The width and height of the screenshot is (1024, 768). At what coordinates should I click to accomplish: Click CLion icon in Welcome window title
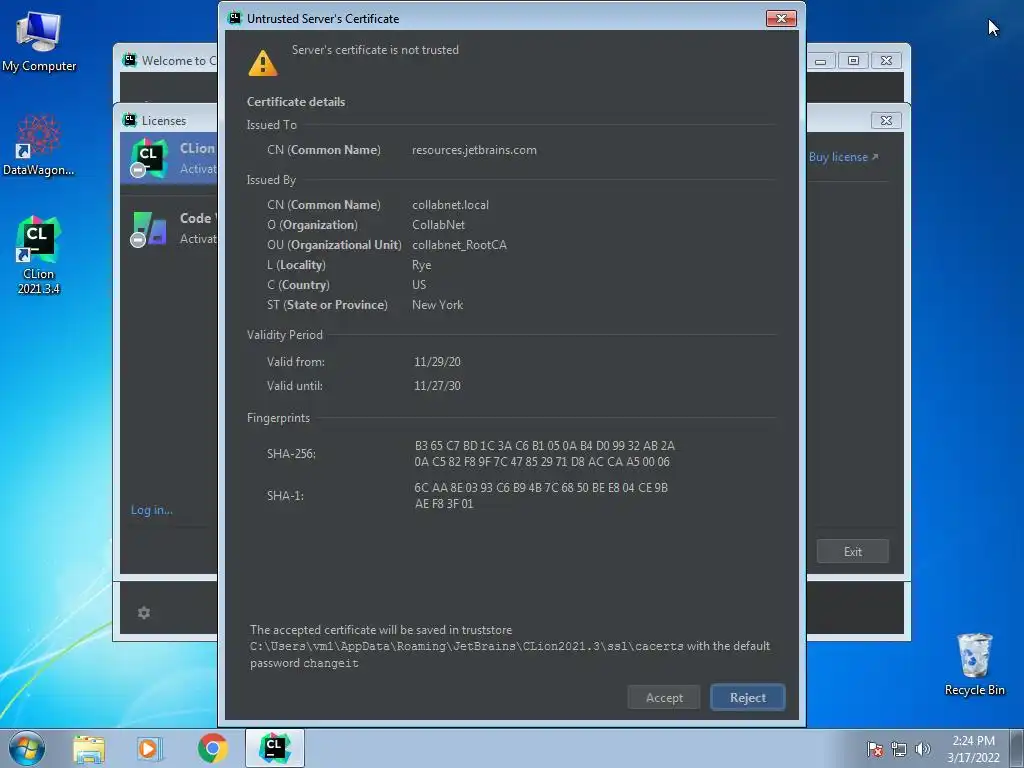(129, 60)
